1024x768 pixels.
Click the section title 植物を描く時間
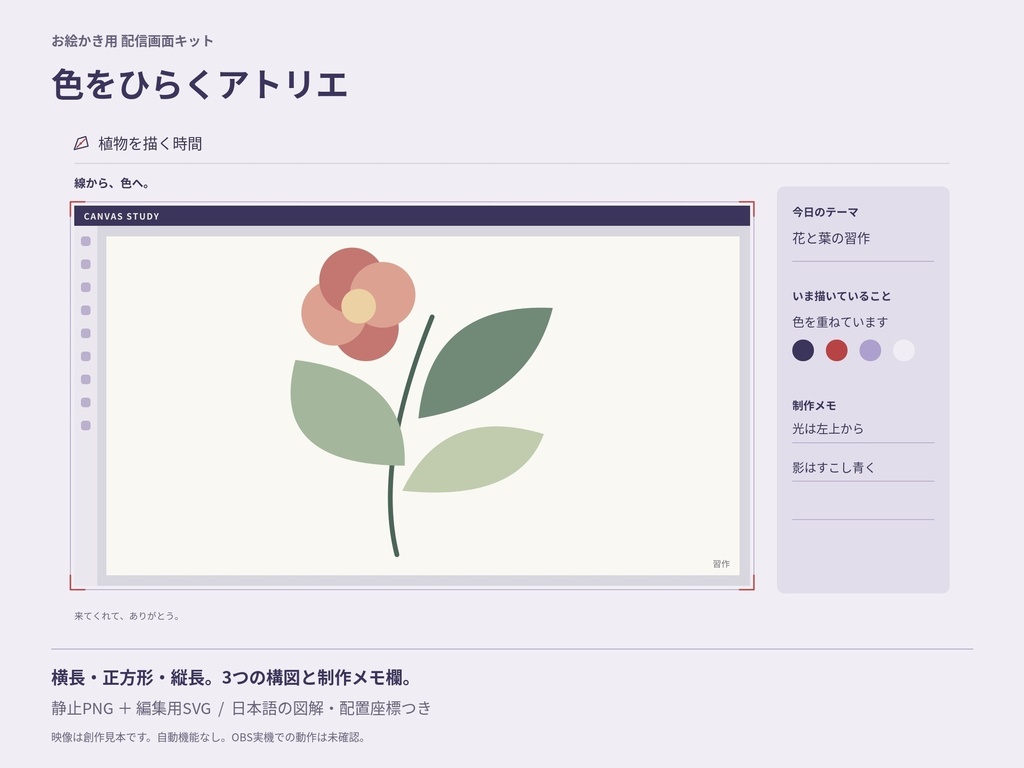pyautogui.click(x=150, y=144)
